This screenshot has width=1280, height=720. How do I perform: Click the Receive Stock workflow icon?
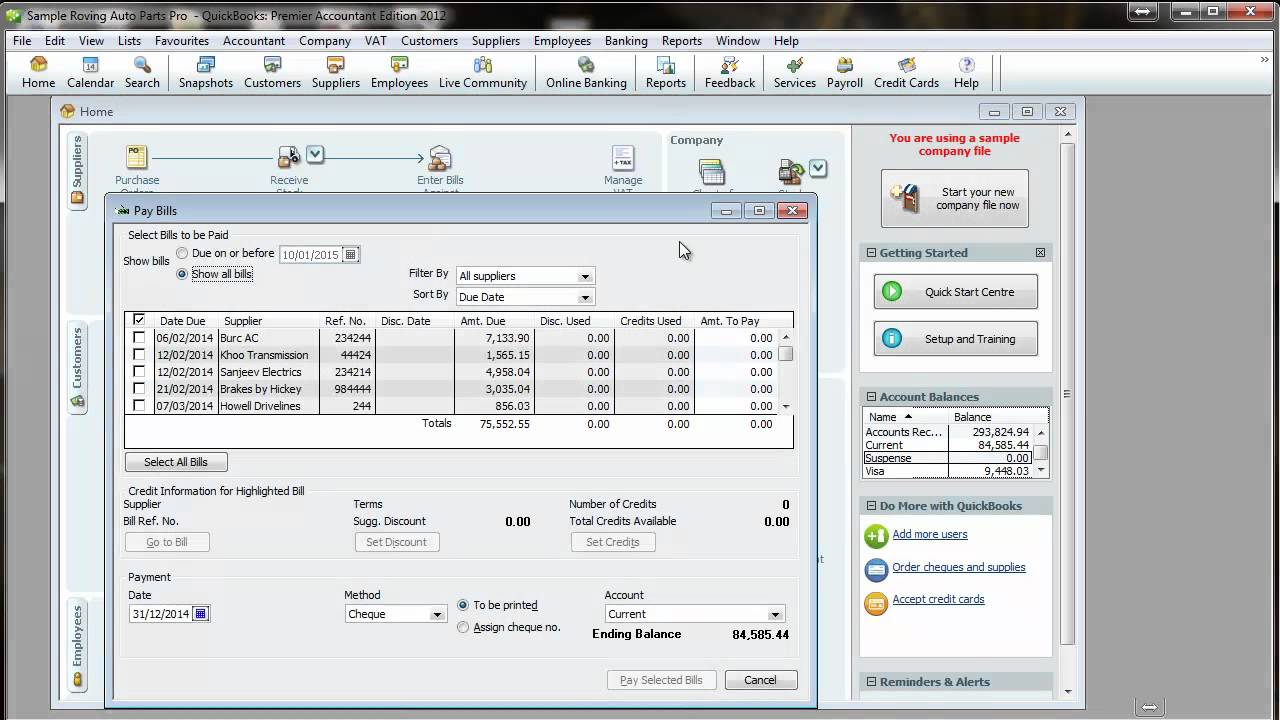pyautogui.click(x=289, y=157)
